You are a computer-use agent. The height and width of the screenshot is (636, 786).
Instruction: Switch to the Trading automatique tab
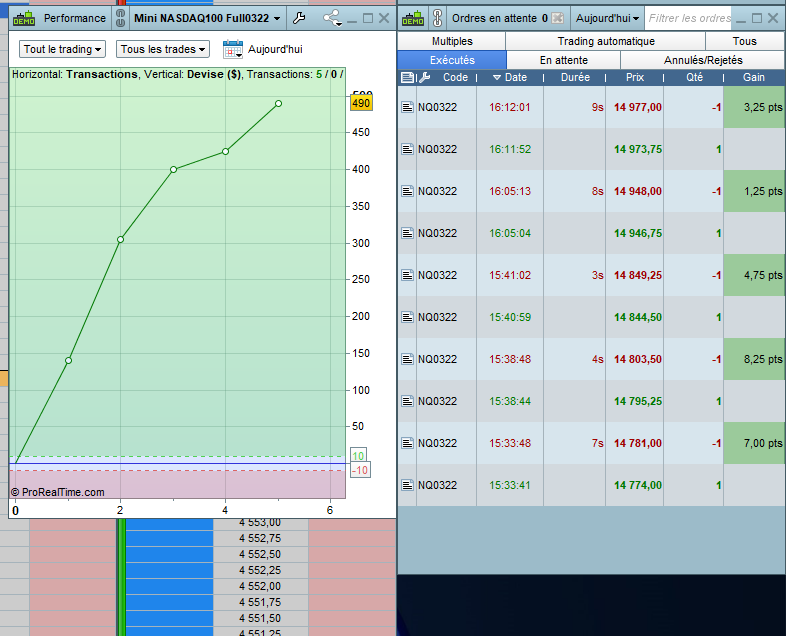tap(606, 41)
